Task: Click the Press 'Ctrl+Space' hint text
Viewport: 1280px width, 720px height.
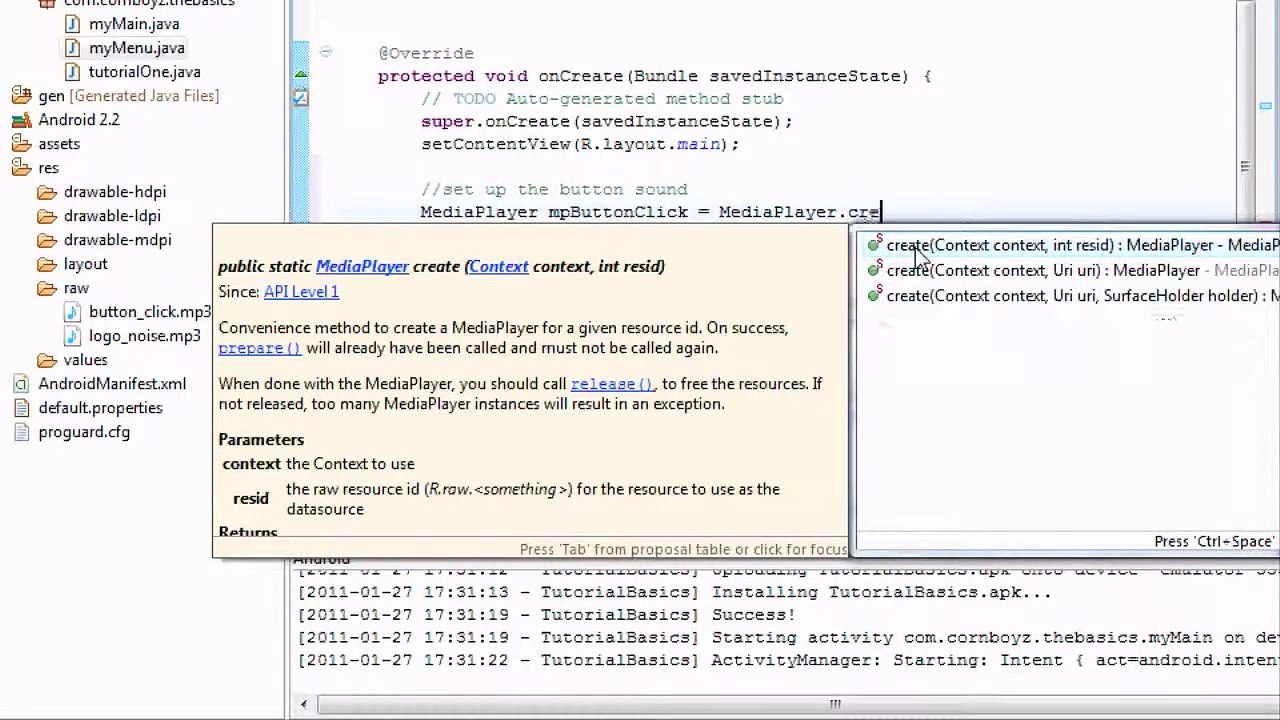Action: point(1214,541)
